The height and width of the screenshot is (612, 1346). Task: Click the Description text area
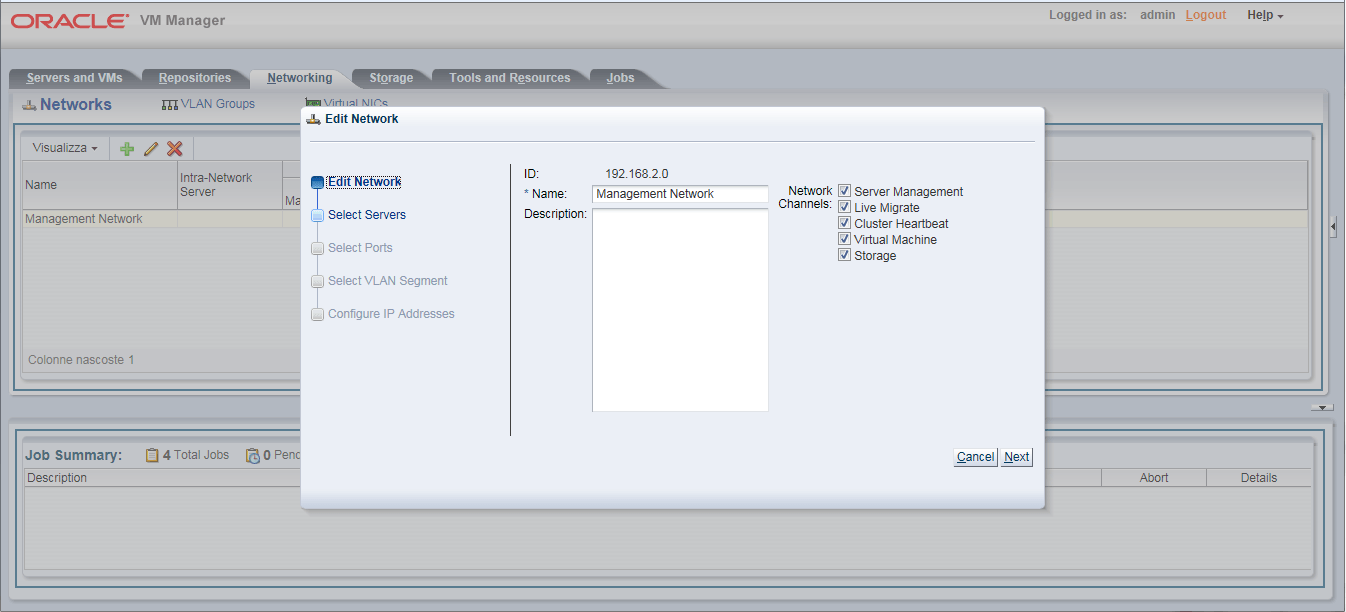[x=680, y=310]
